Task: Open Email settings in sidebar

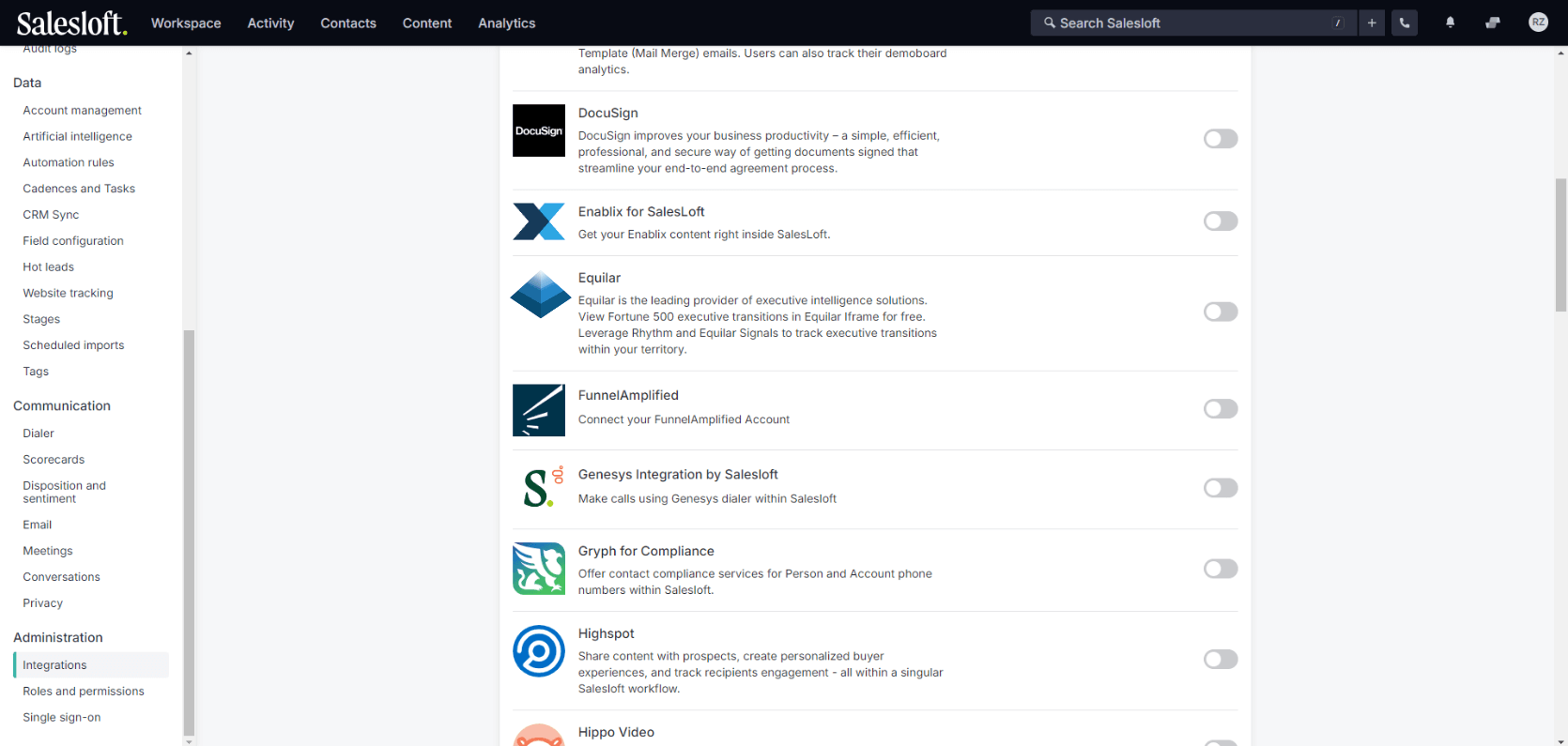Action: (x=38, y=525)
